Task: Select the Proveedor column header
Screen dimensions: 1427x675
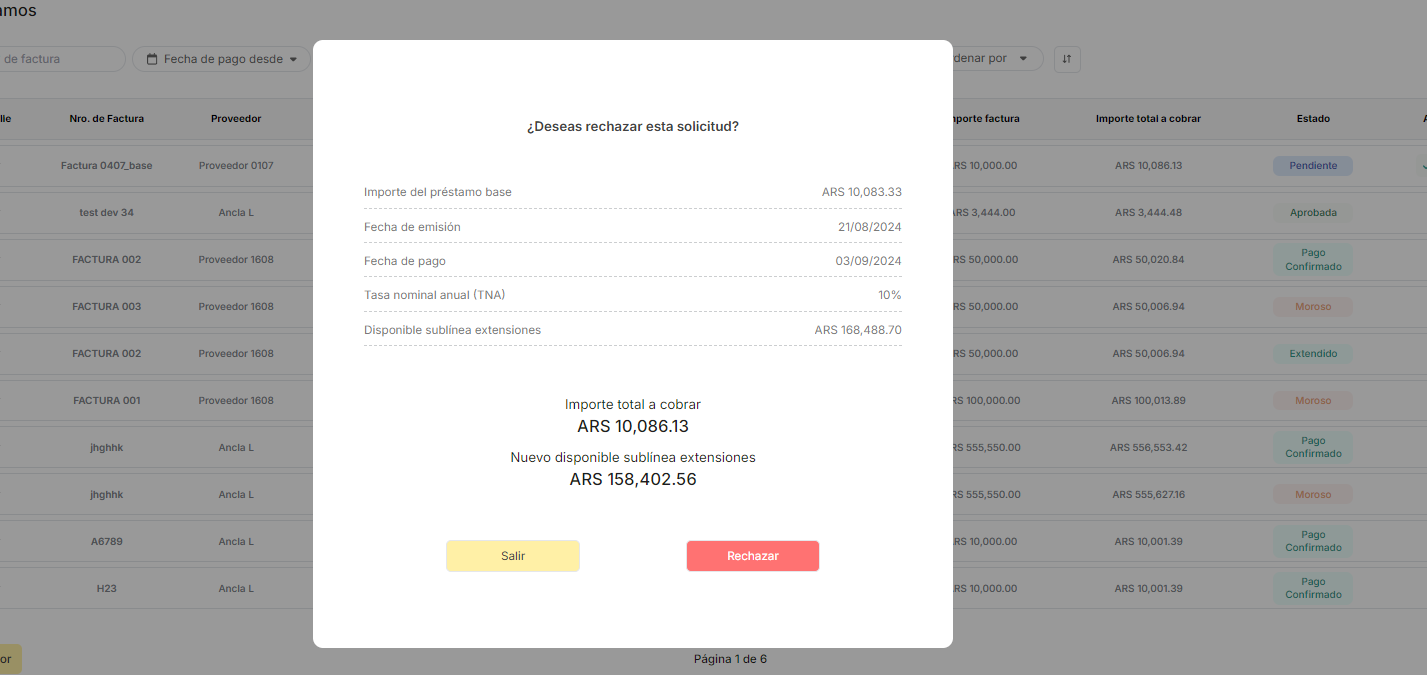Action: click(236, 118)
